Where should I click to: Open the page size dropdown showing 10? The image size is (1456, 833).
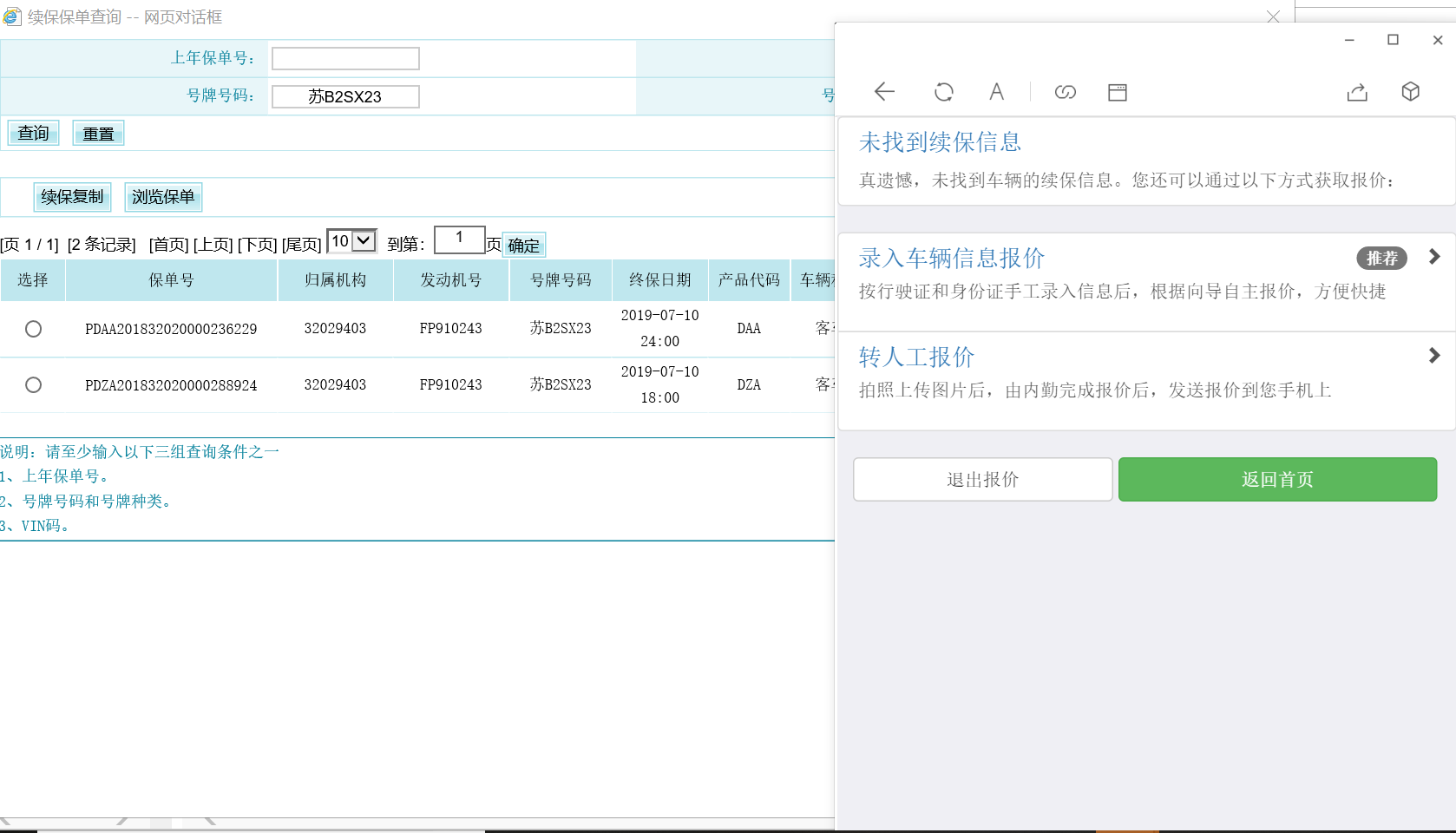351,241
